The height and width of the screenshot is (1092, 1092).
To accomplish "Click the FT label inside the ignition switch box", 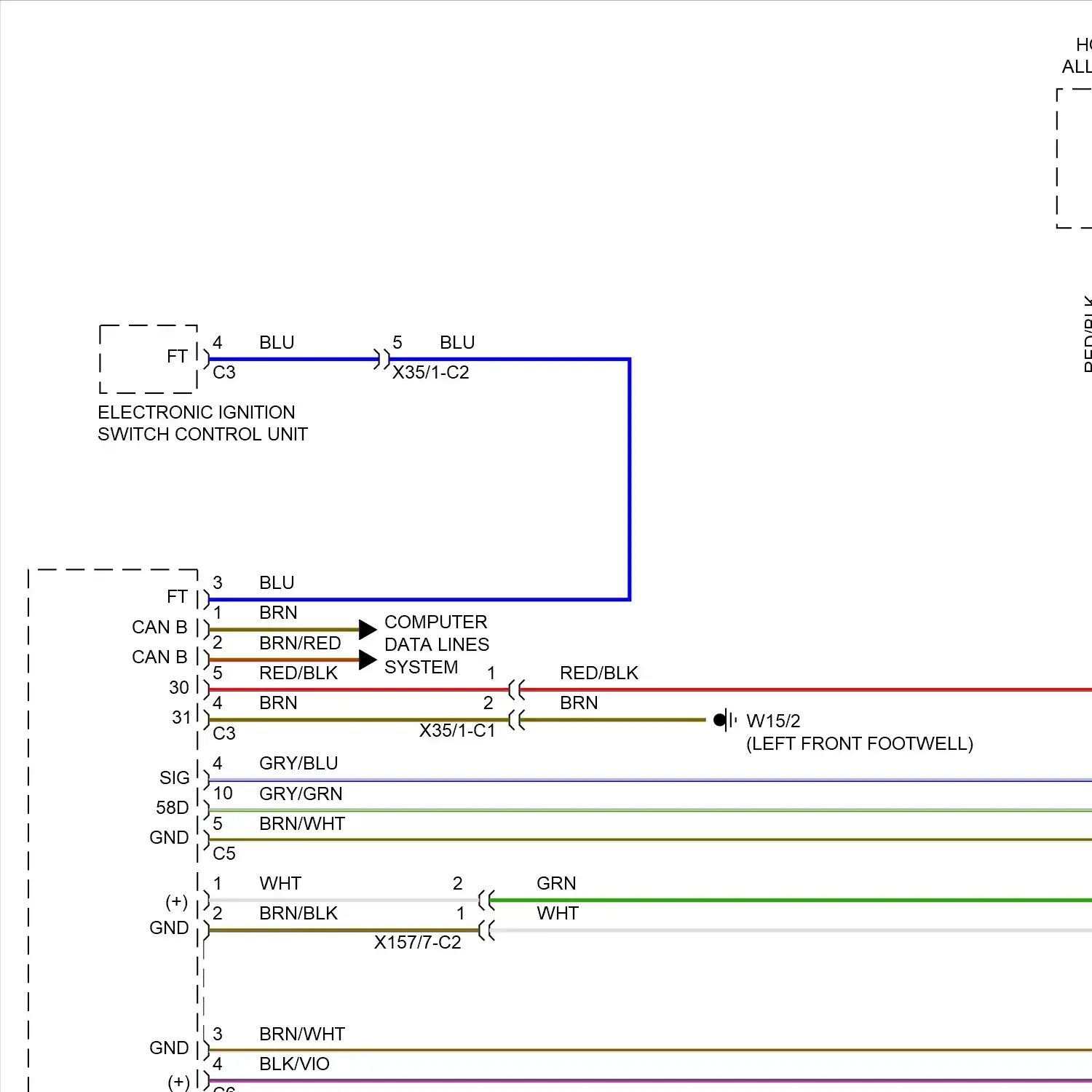I will (177, 356).
